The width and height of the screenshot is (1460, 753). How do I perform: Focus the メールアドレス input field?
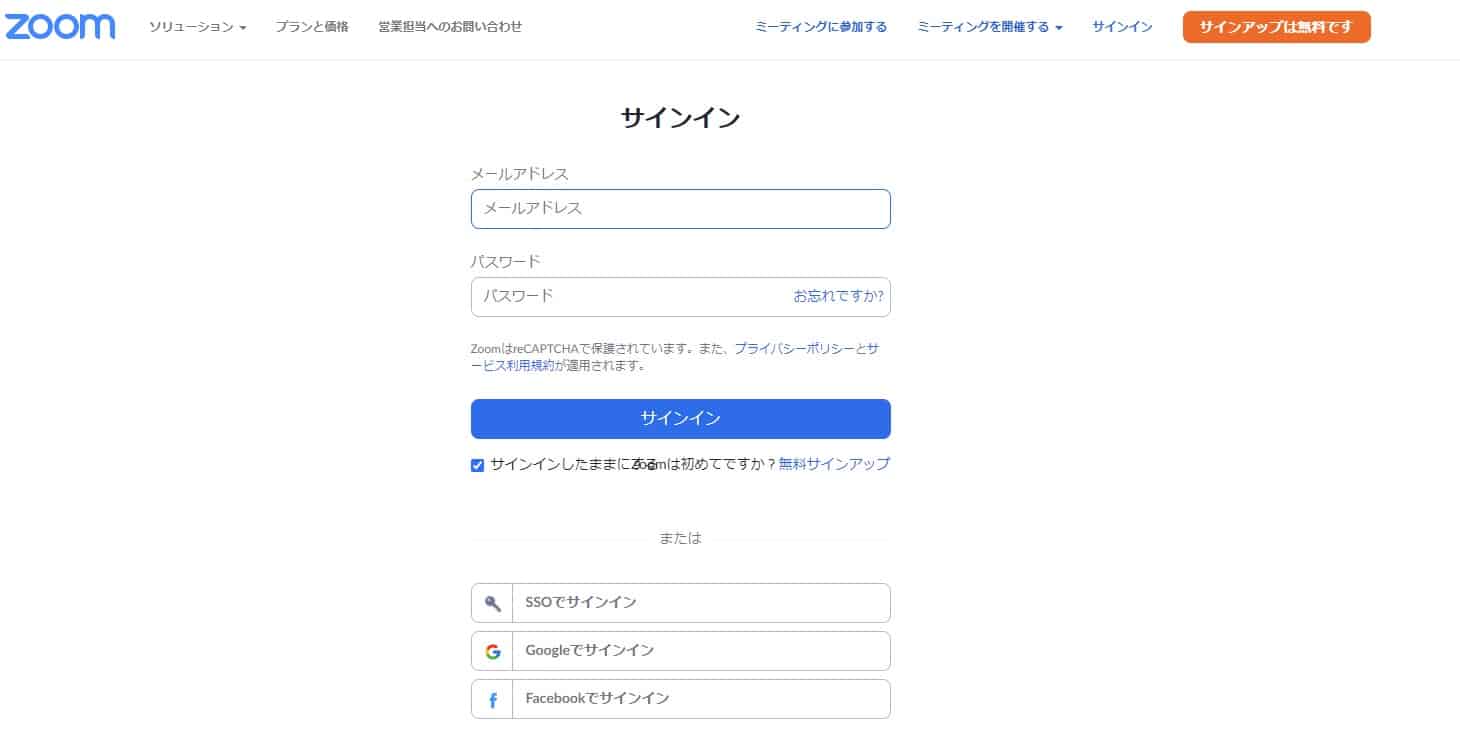680,209
